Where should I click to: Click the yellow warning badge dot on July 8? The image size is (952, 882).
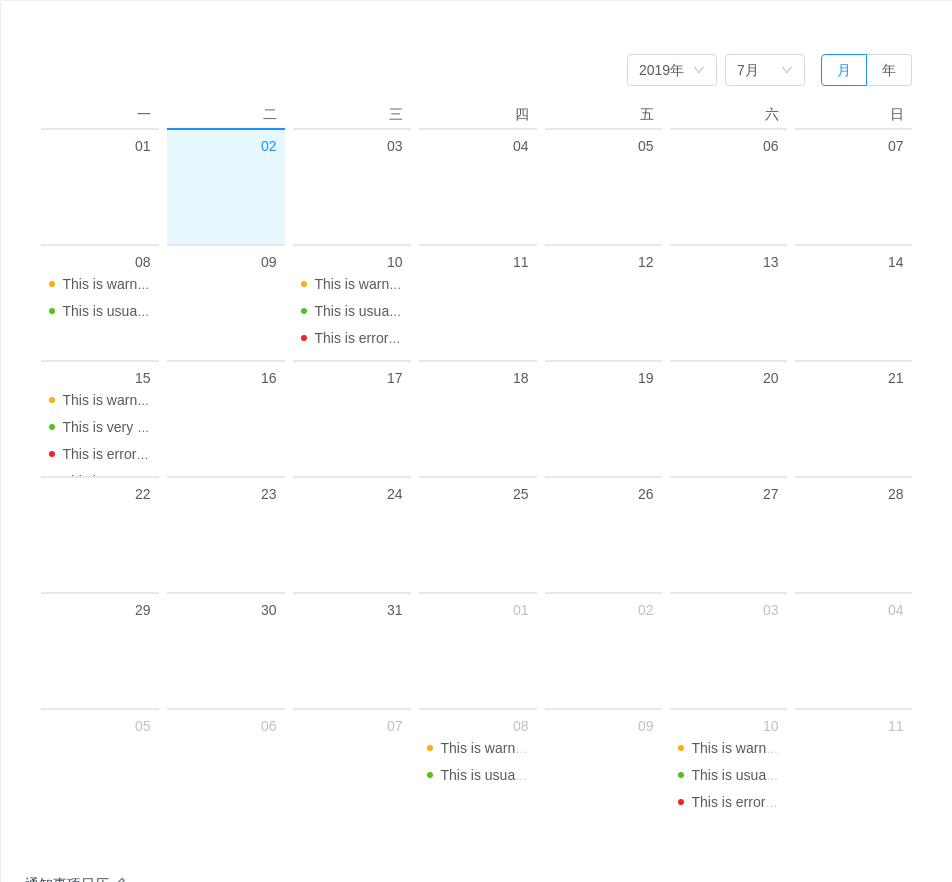coord(52,284)
